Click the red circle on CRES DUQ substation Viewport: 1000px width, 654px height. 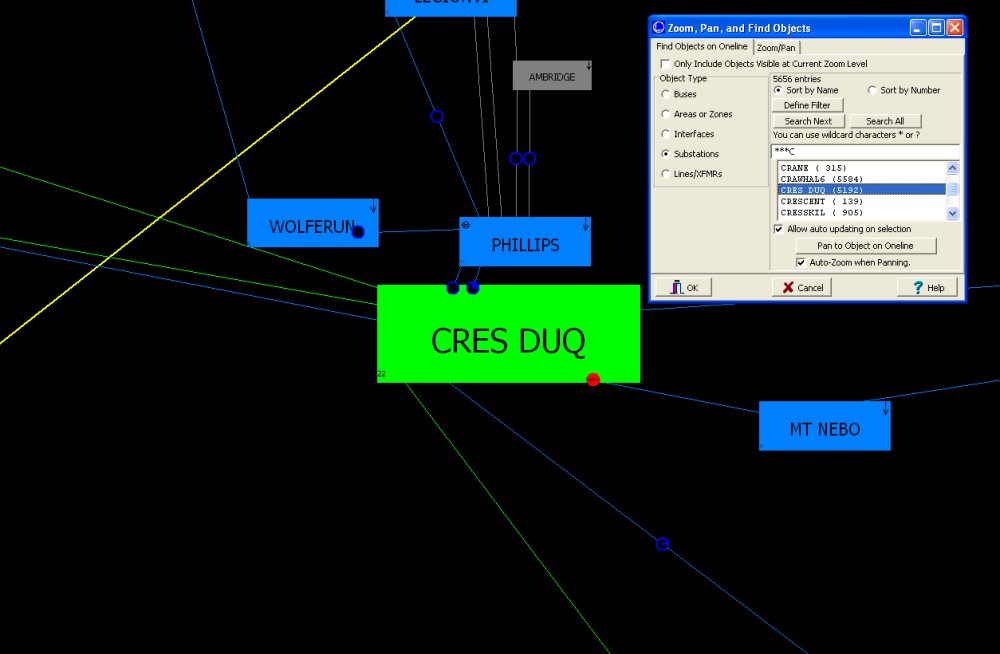click(593, 379)
